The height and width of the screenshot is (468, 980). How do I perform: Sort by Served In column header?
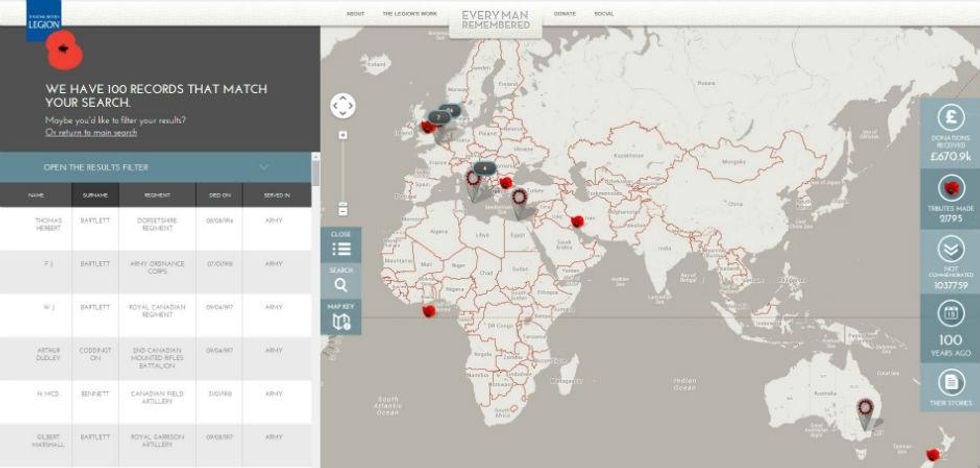click(x=277, y=195)
